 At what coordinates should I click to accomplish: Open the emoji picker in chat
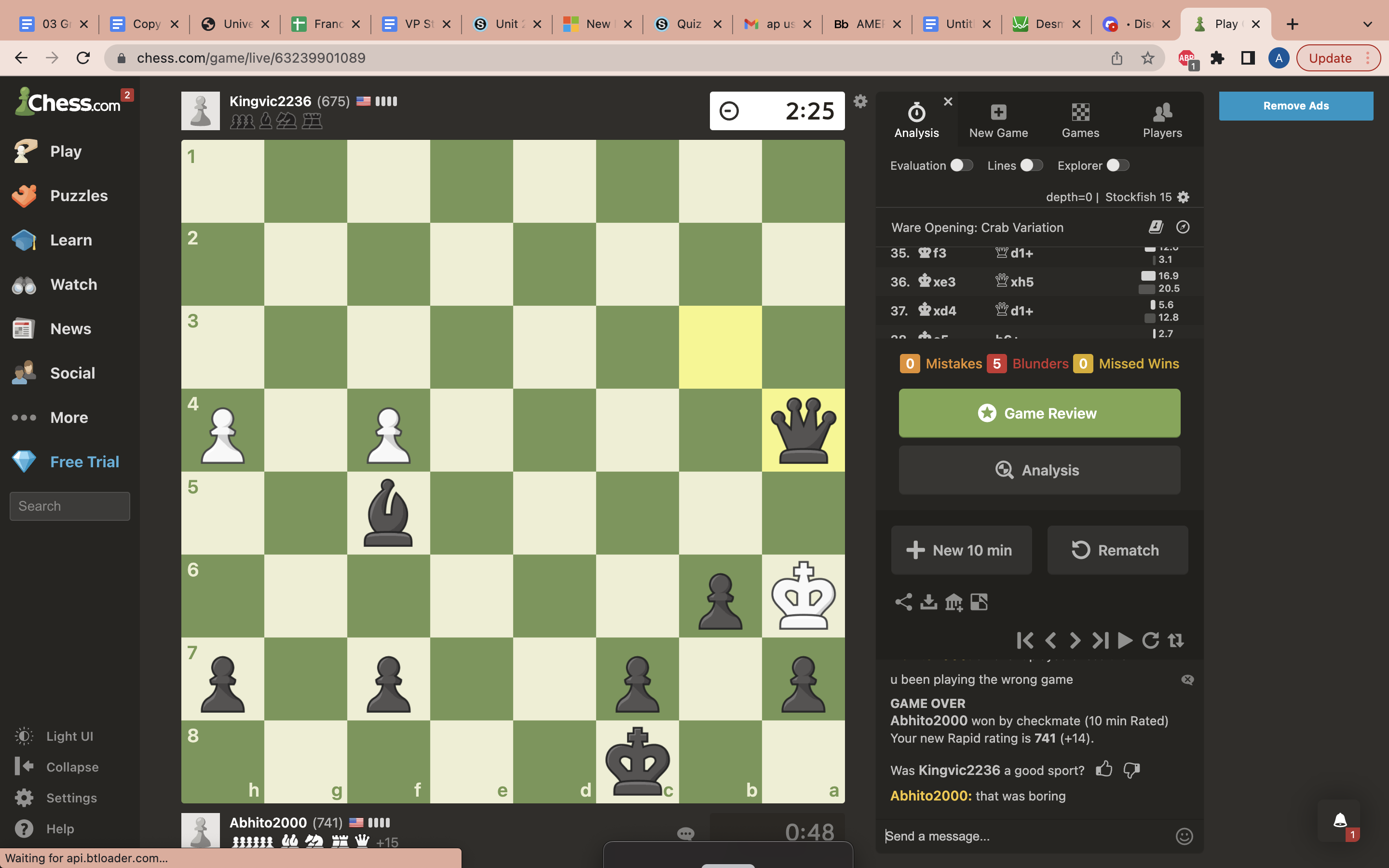pos(1184,836)
